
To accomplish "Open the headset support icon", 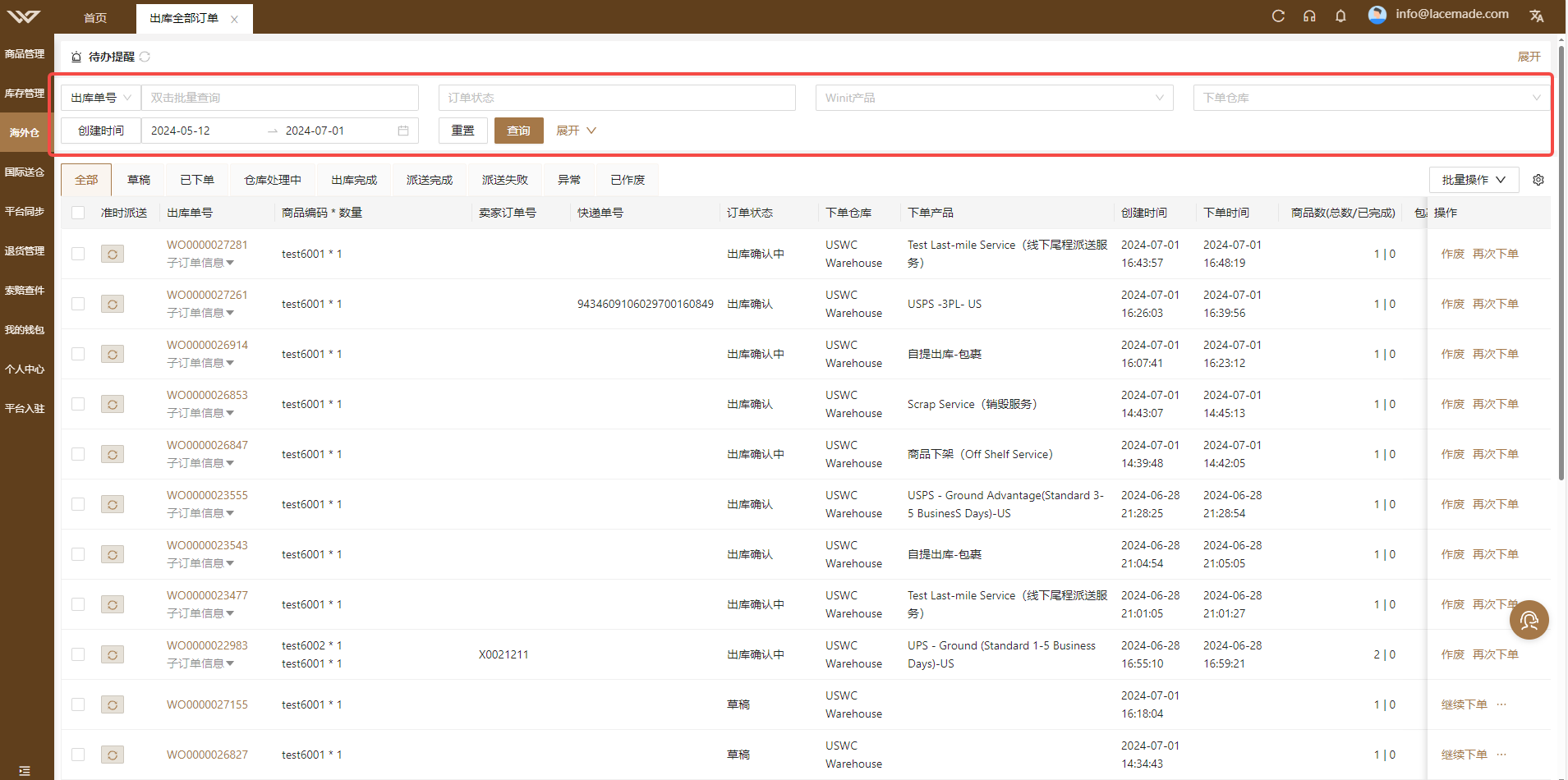I will click(1309, 16).
